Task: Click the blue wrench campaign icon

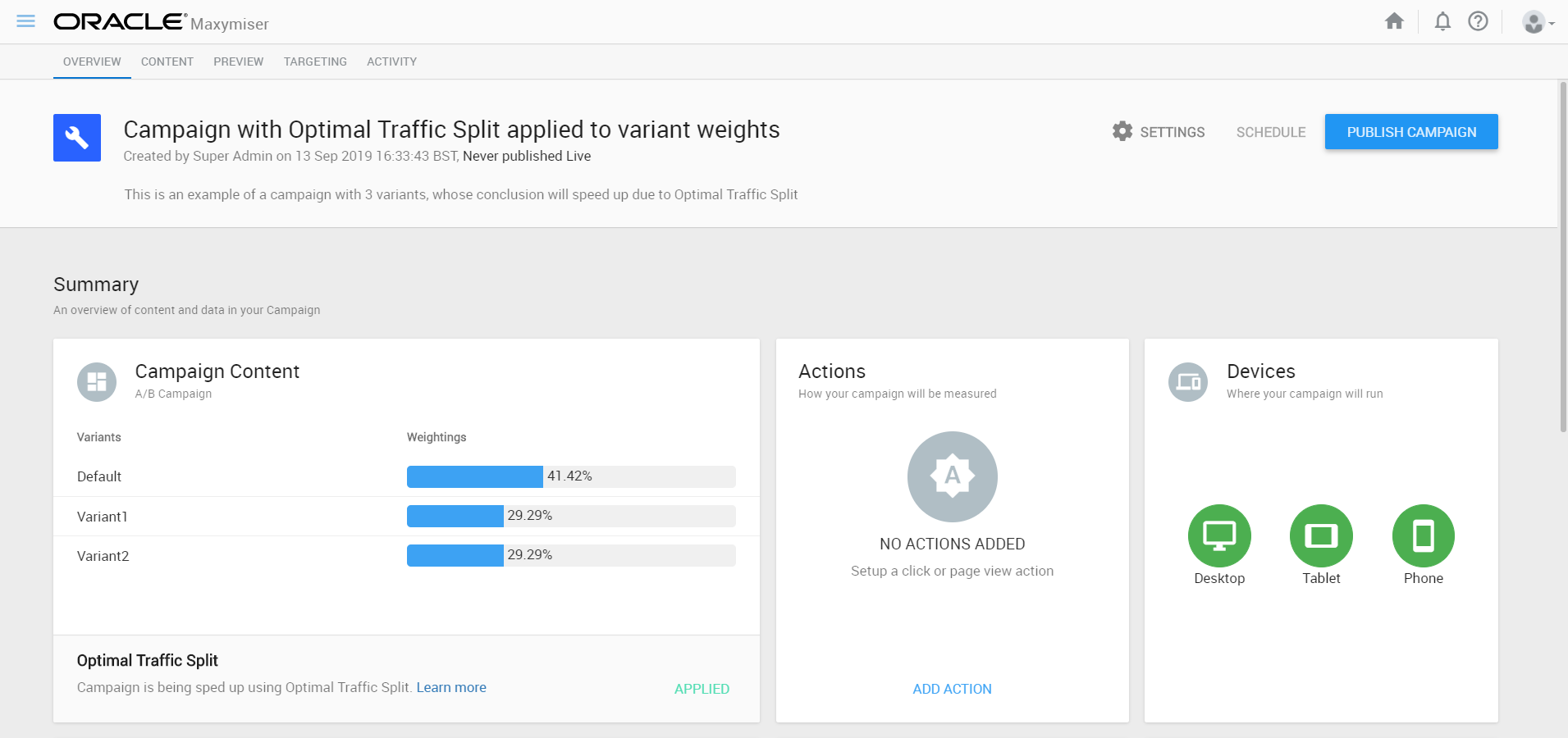Action: pos(77,138)
